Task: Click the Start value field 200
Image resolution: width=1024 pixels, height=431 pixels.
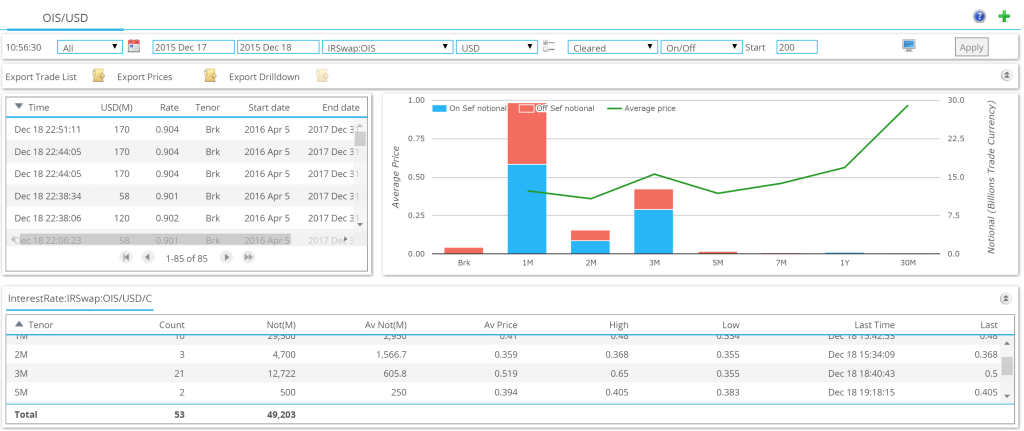Action: 797,47
